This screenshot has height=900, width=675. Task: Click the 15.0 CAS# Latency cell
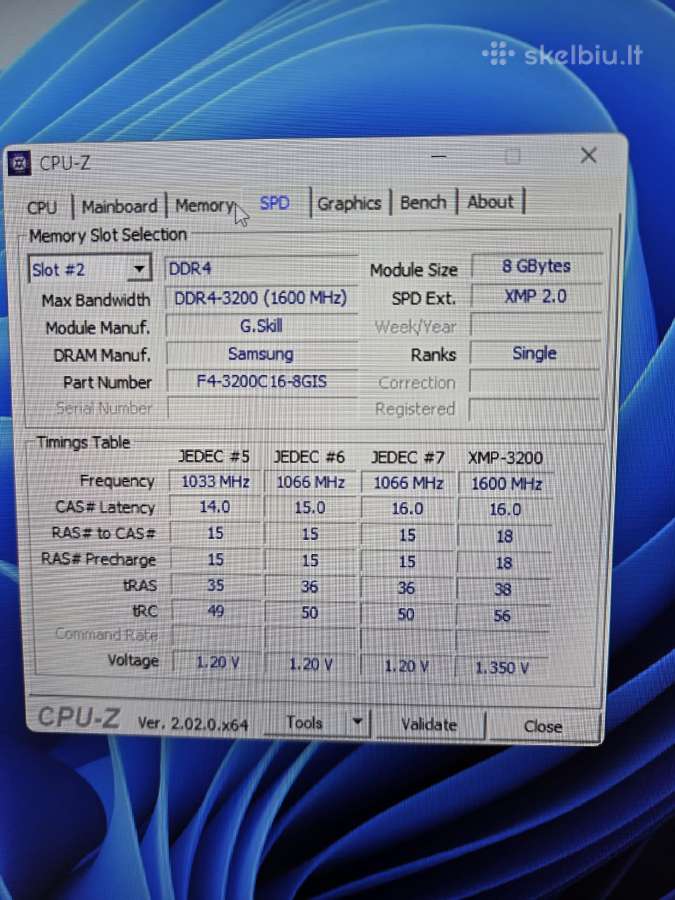click(310, 507)
